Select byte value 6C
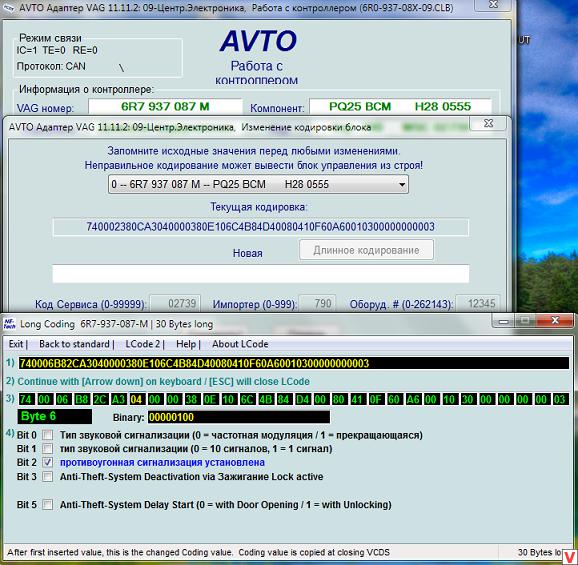This screenshot has height=565, width=578. 247,399
